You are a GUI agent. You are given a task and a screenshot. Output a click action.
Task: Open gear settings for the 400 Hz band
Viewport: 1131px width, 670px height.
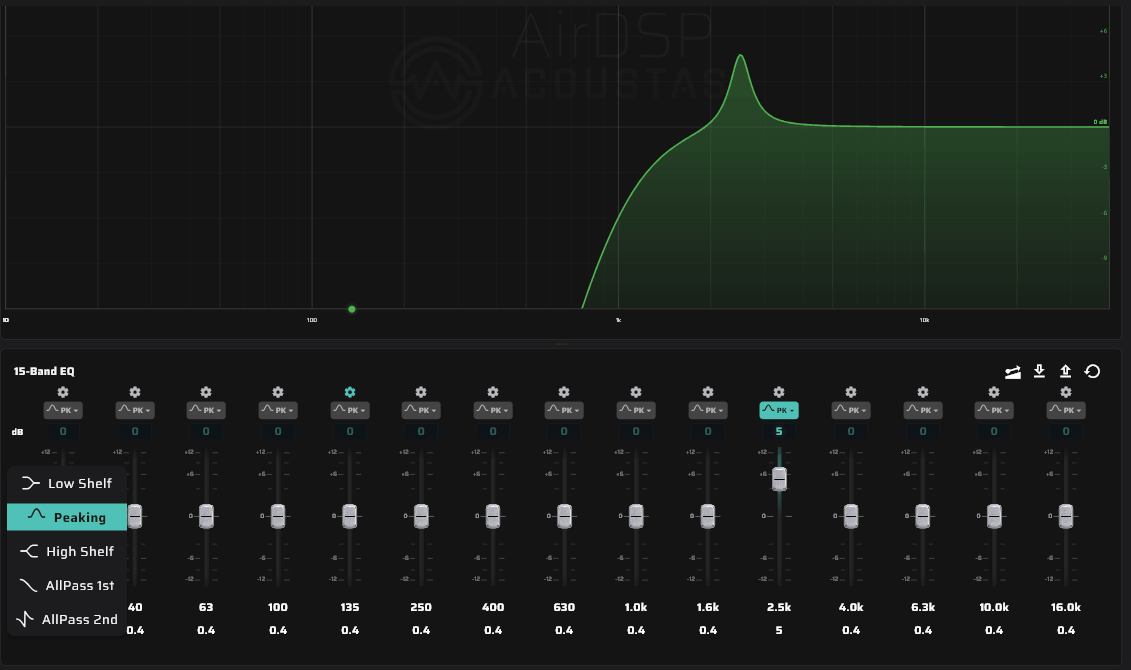point(493,392)
